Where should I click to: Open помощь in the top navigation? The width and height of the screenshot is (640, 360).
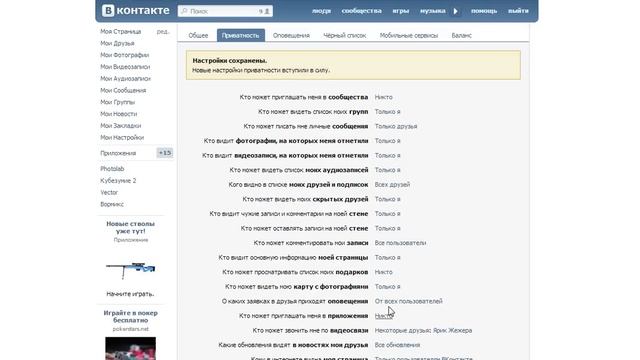[x=484, y=11]
